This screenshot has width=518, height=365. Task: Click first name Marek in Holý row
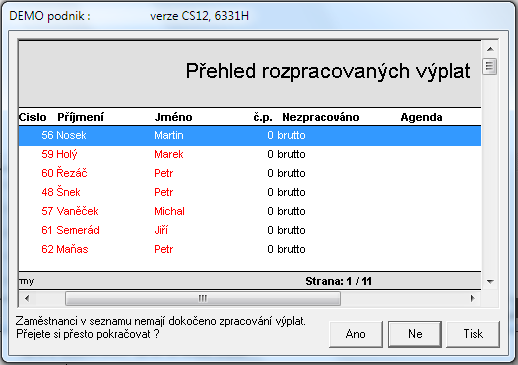coord(169,154)
